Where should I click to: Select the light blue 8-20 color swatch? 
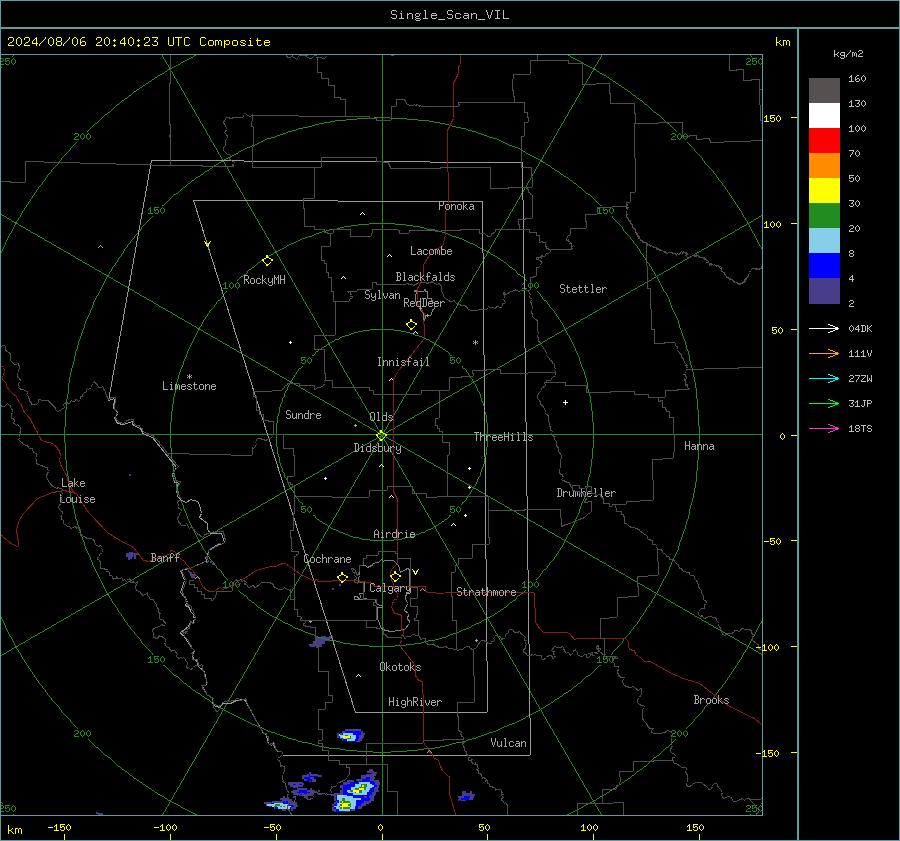coord(824,241)
